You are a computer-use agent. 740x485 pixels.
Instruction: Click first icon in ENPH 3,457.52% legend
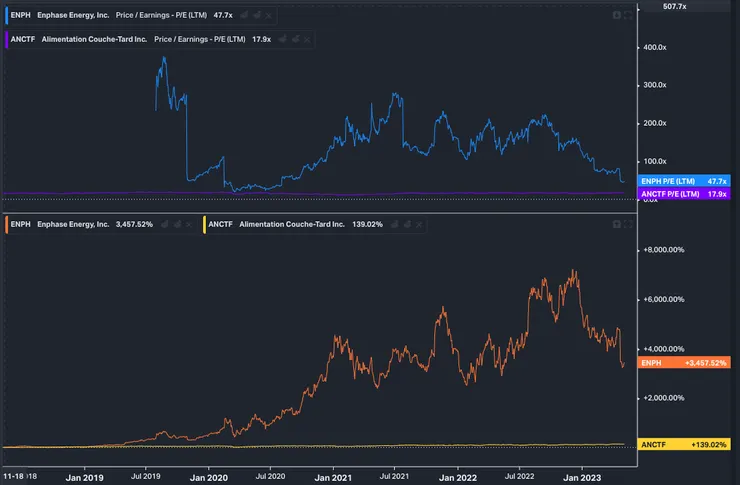point(163,224)
